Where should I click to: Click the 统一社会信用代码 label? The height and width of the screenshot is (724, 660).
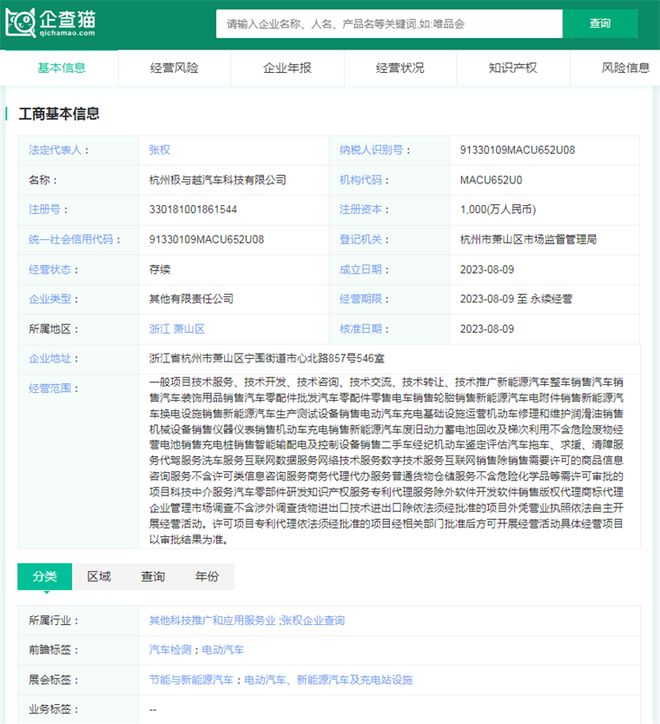coord(71,239)
